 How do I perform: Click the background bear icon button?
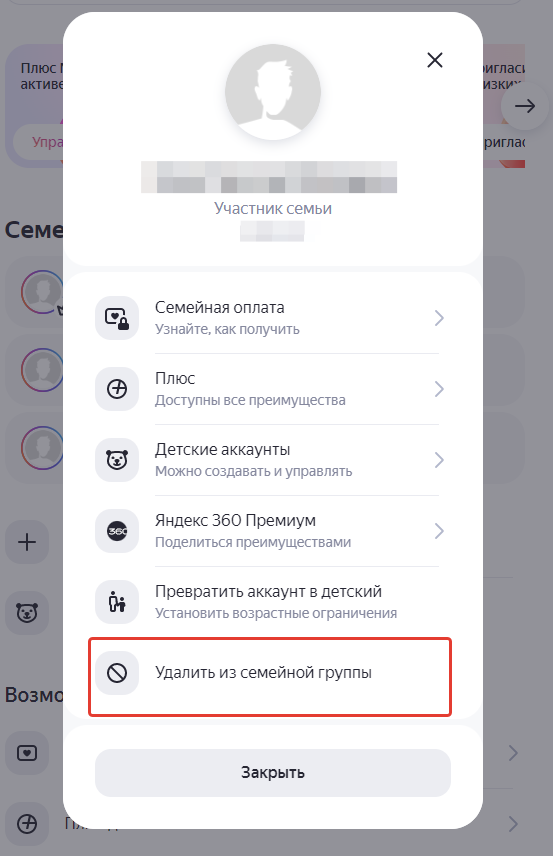coord(27,613)
